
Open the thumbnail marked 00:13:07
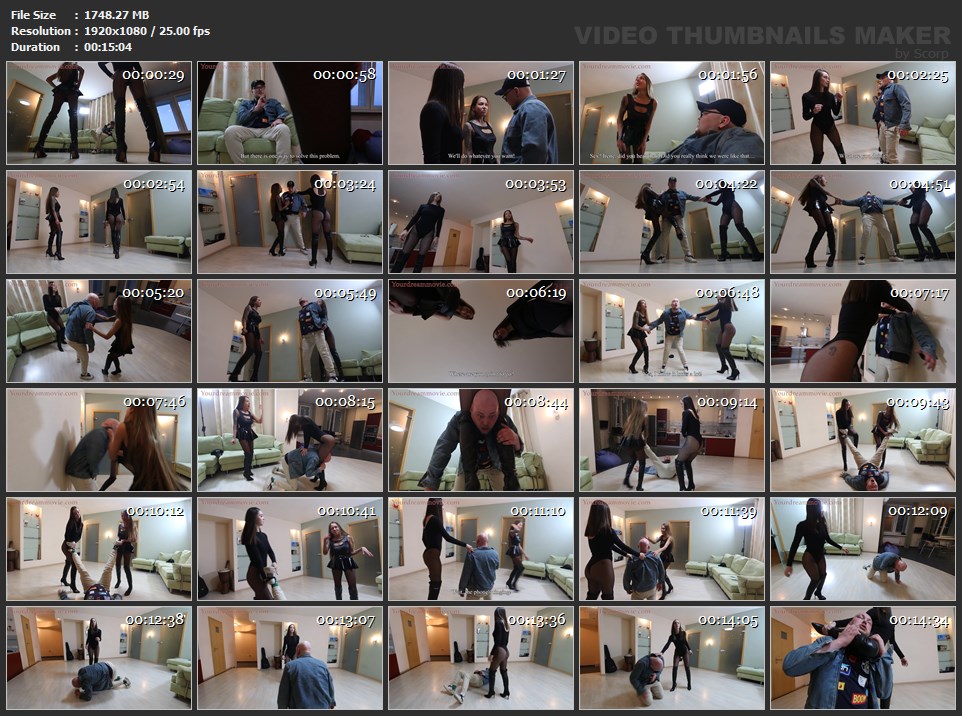pyautogui.click(x=290, y=658)
